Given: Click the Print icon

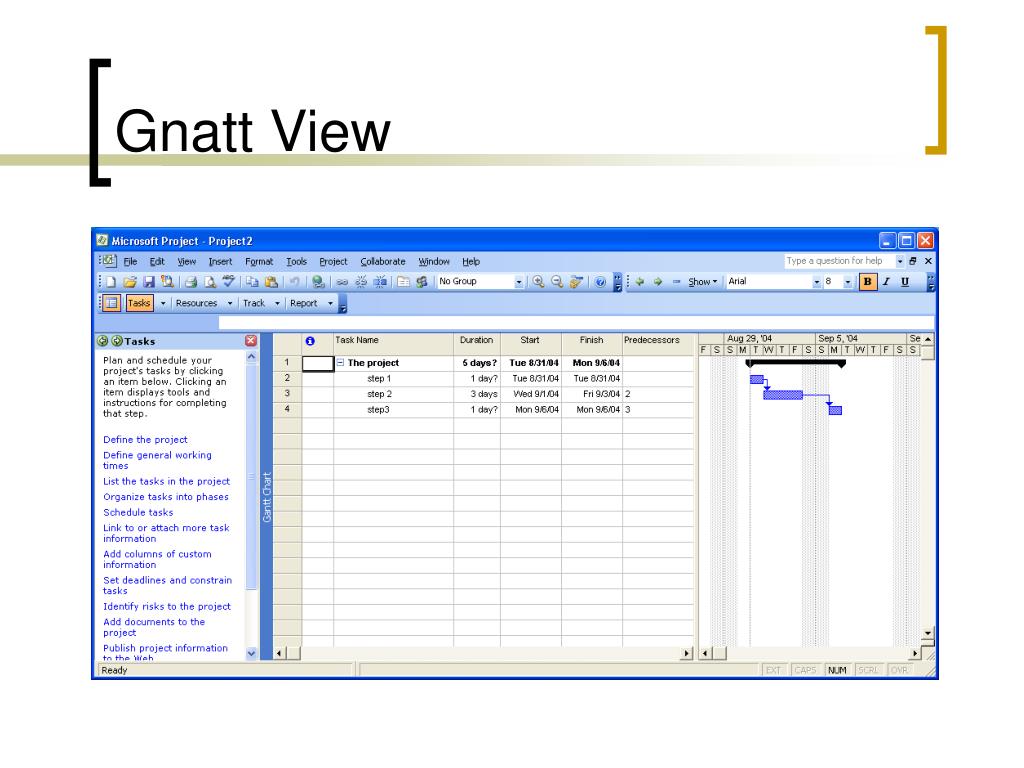Looking at the screenshot, I should [191, 281].
